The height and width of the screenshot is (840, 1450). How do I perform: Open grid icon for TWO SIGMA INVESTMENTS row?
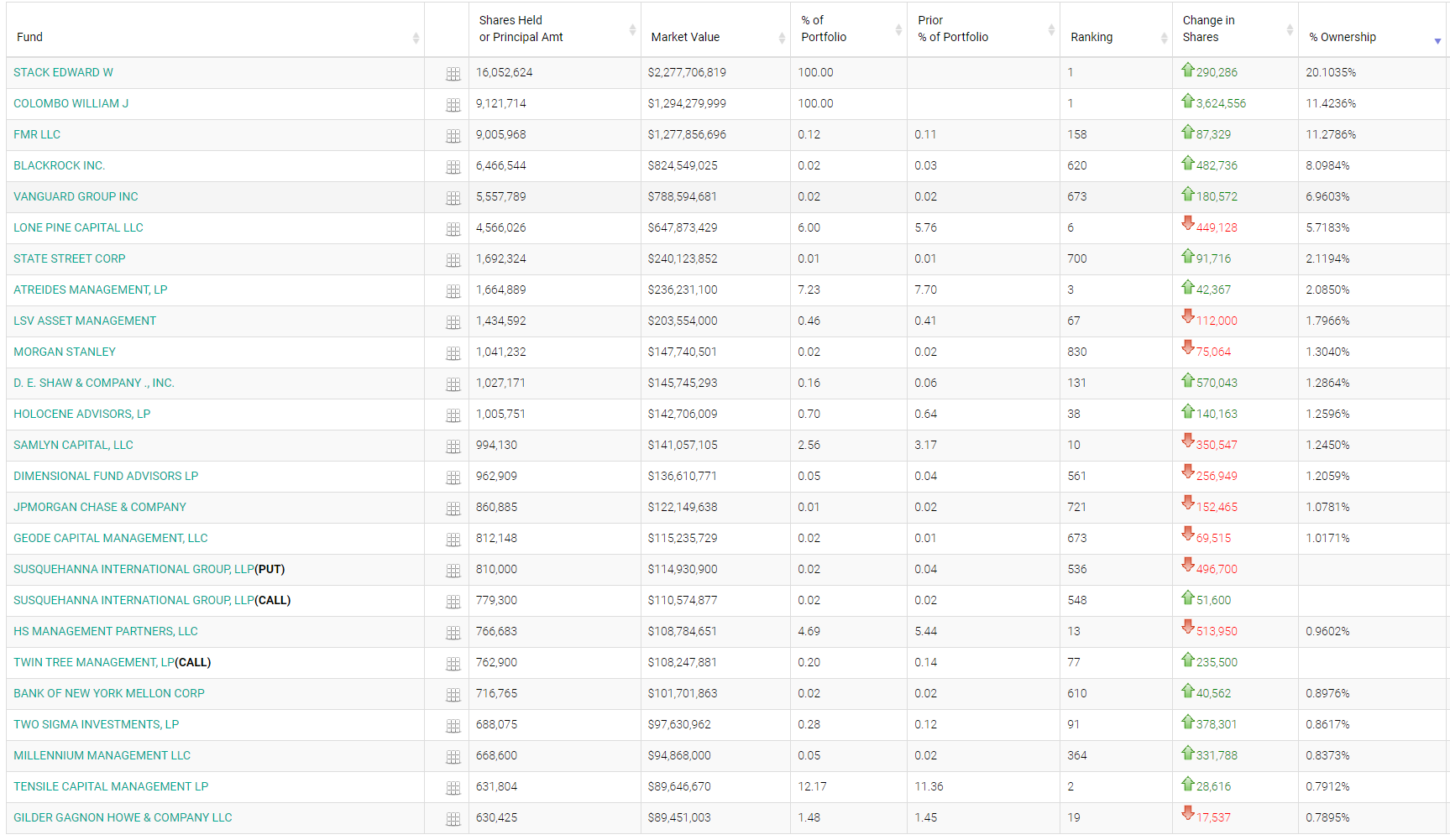click(x=453, y=726)
